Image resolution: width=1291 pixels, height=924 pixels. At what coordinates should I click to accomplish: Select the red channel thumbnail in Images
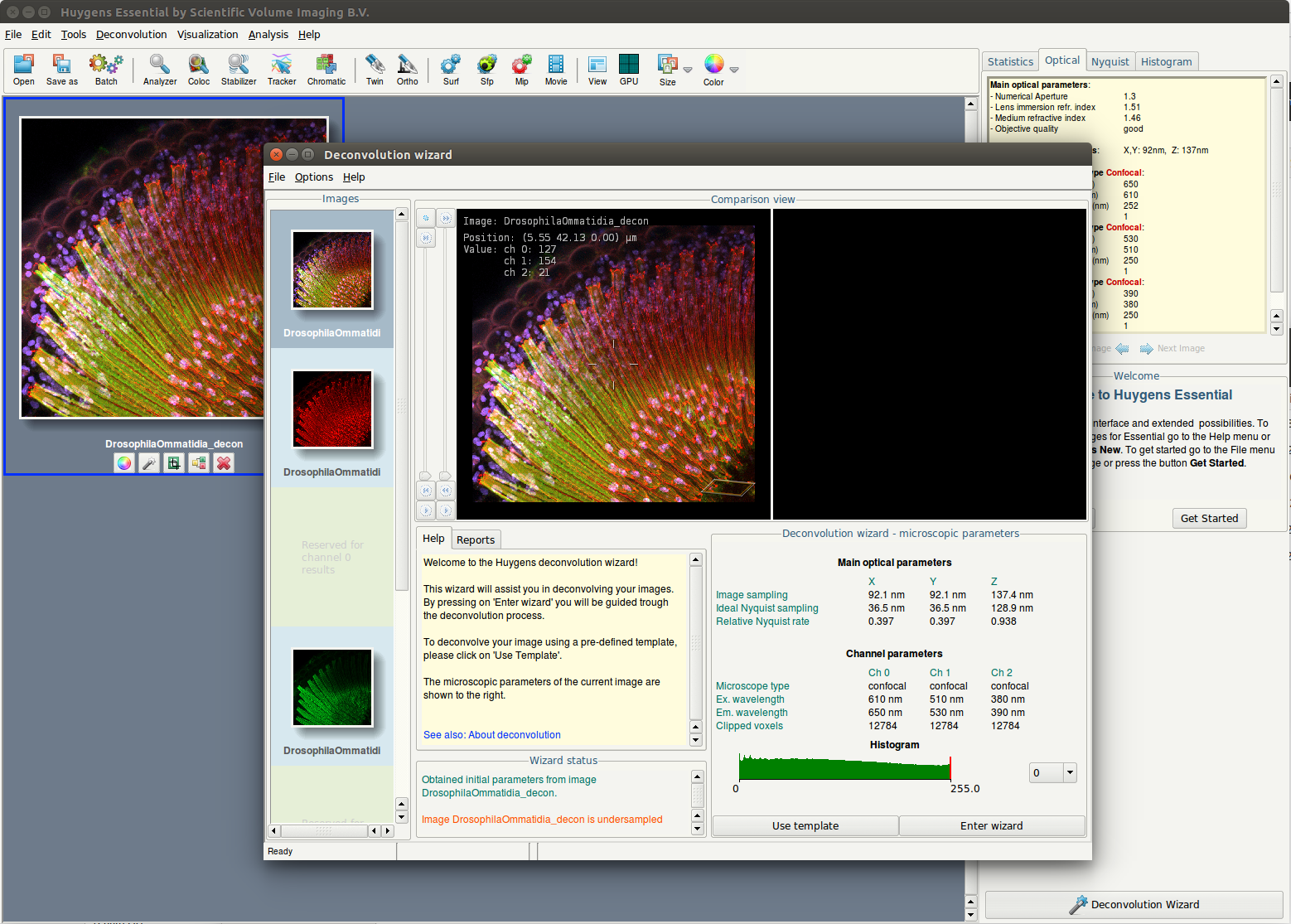tap(332, 409)
